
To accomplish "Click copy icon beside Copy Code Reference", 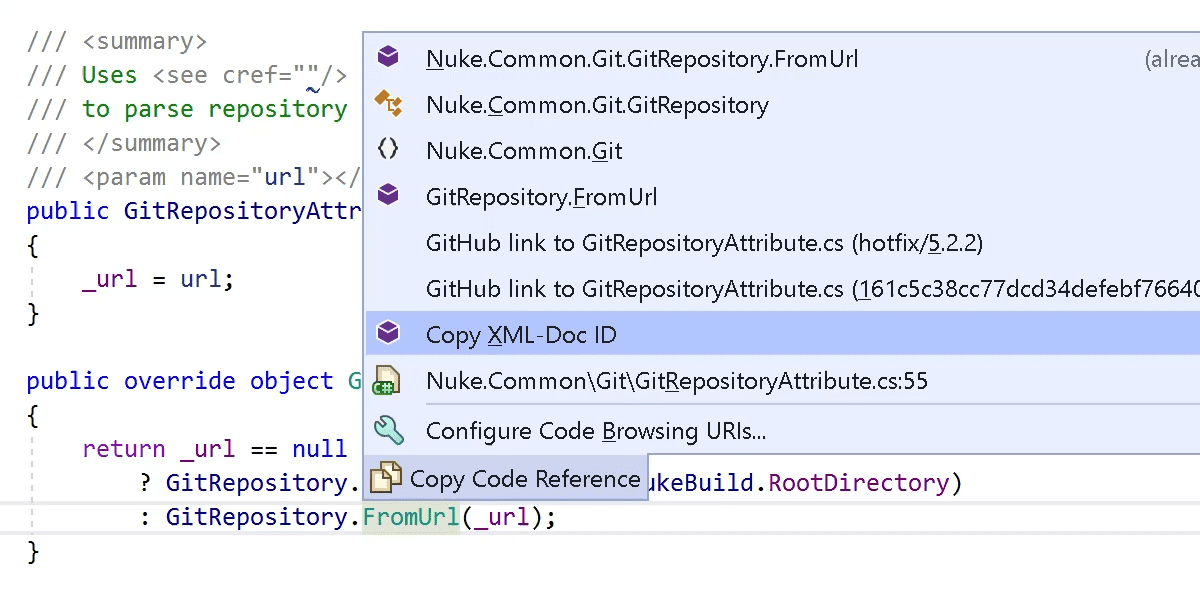I will (x=385, y=479).
